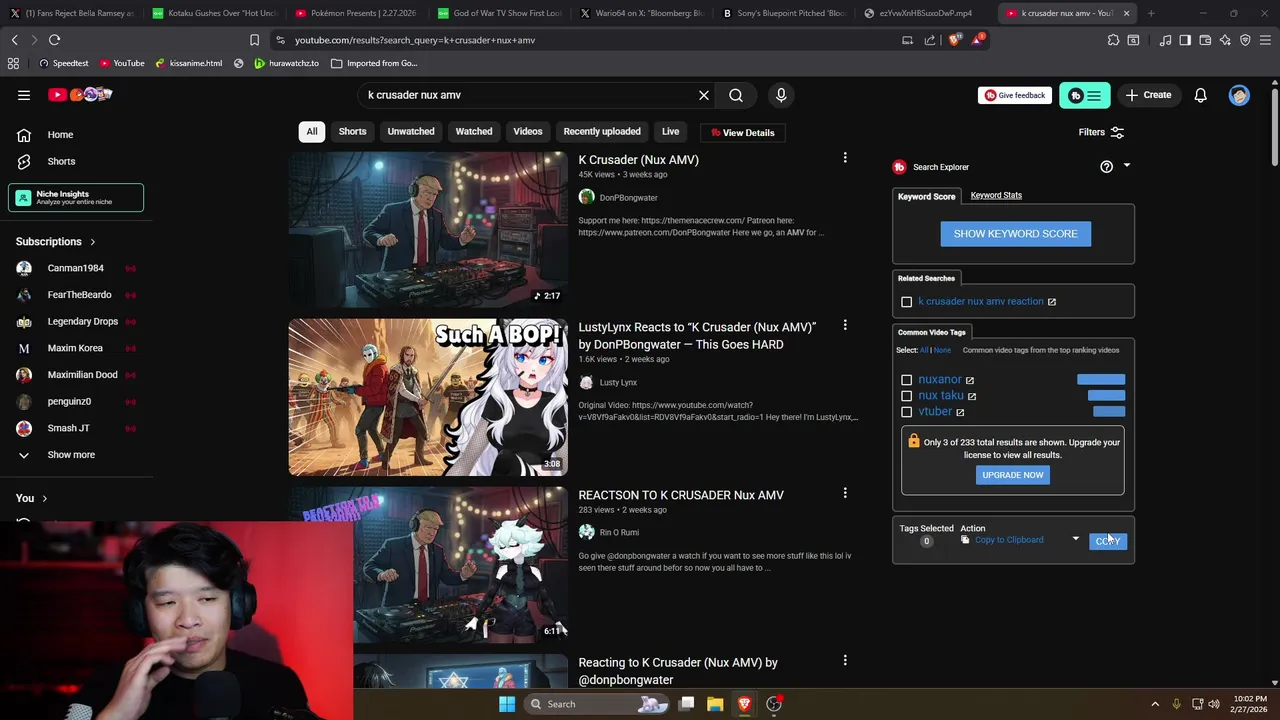
Task: Open the options menu for REACTSON TO K CRUSADER video
Action: tap(845, 493)
